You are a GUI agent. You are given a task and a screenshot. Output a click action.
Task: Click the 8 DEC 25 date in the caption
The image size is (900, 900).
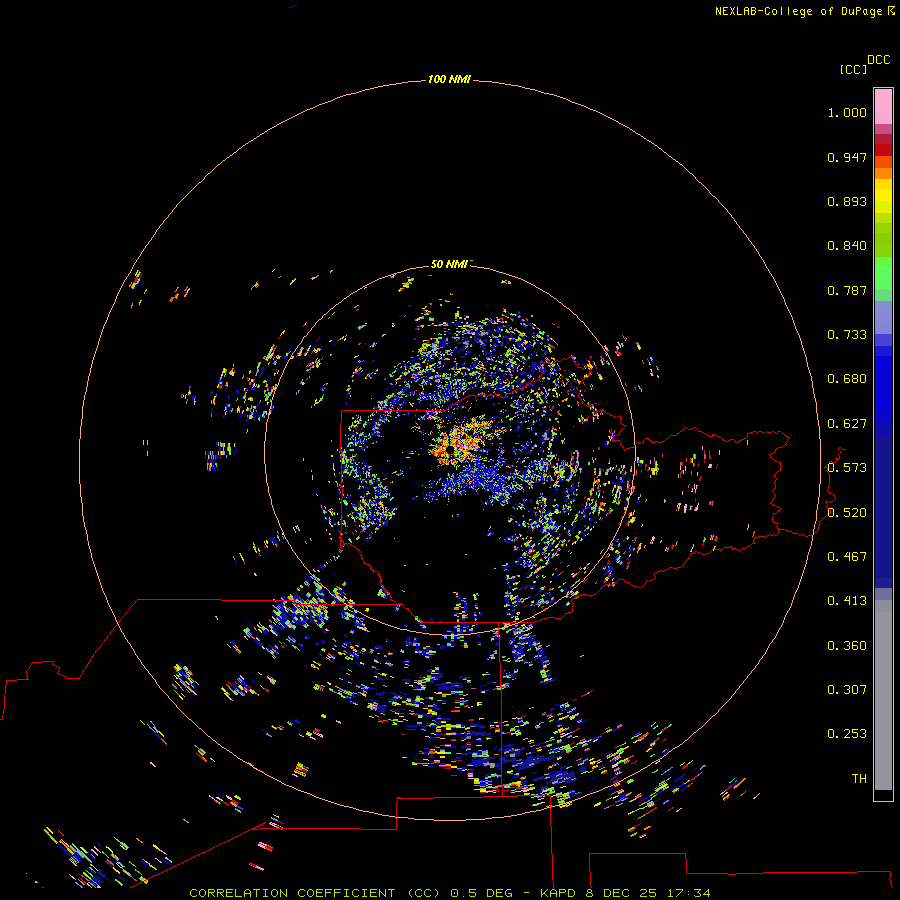[622, 893]
